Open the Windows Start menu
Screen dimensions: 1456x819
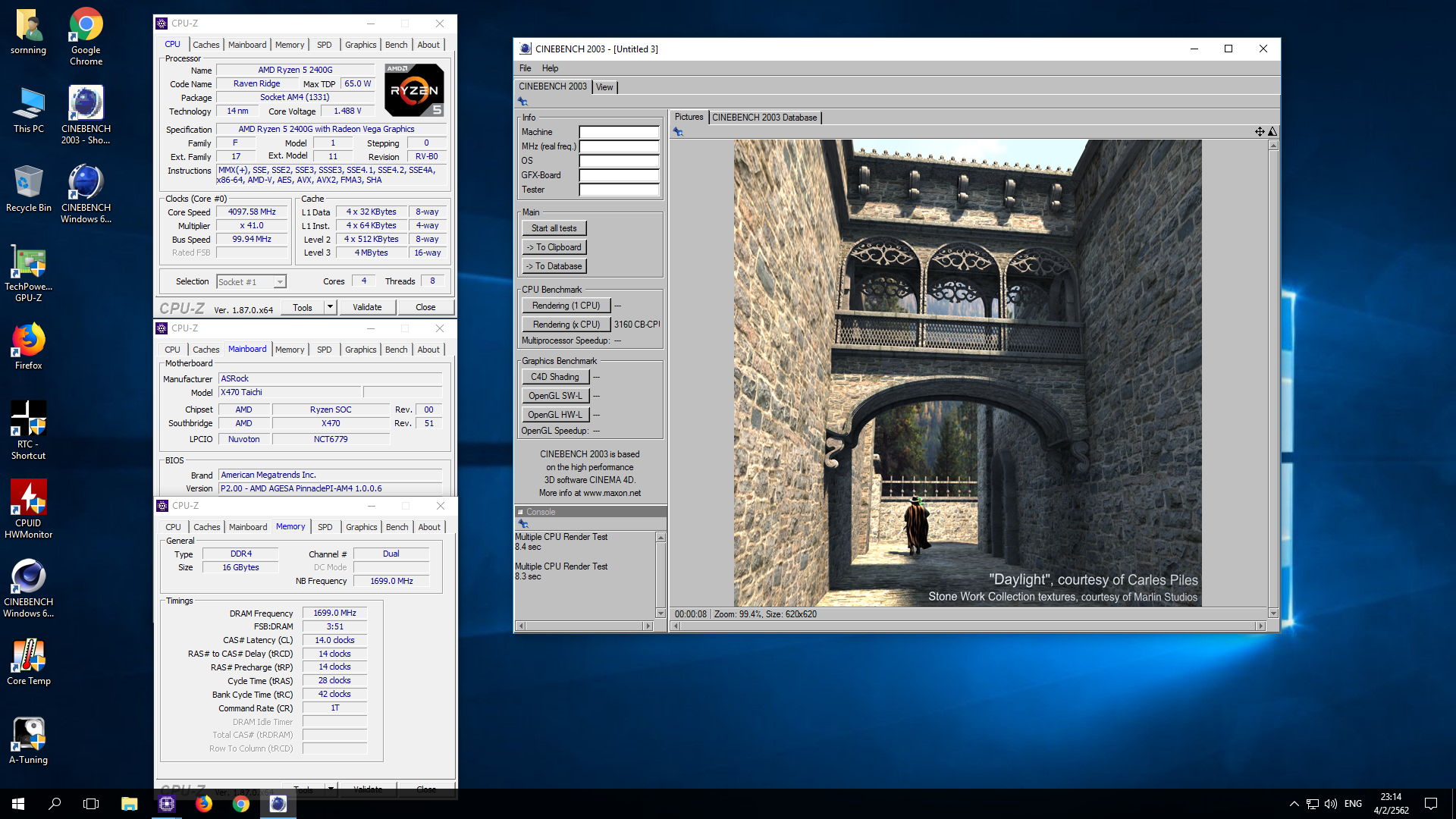(18, 804)
